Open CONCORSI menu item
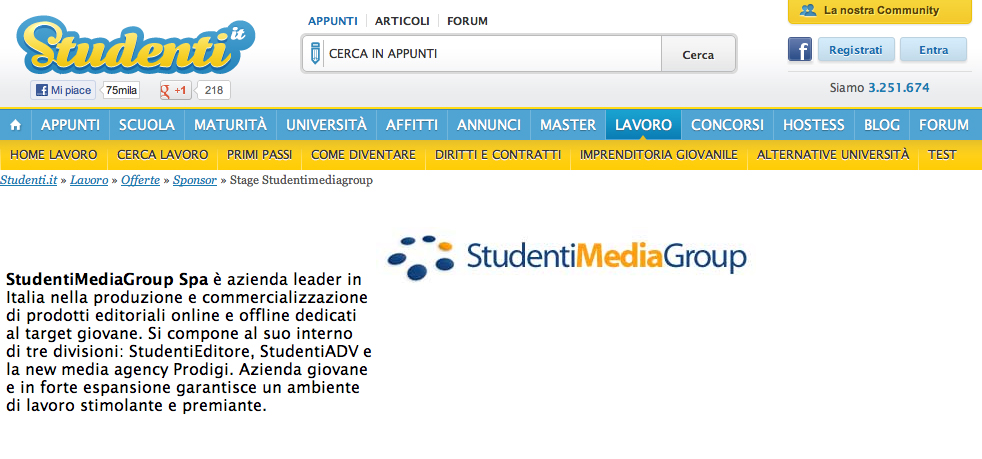Viewport: 982px width, 459px height. point(727,125)
